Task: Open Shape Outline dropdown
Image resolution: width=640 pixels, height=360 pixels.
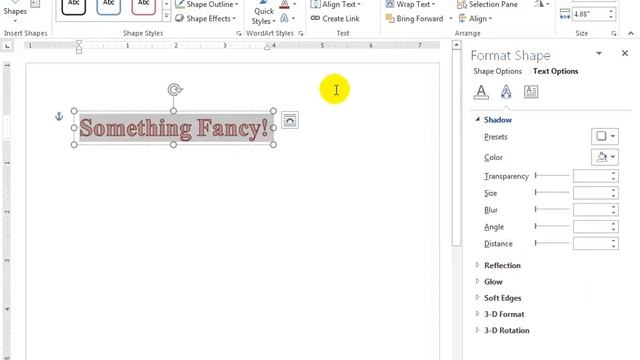Action: (207, 4)
